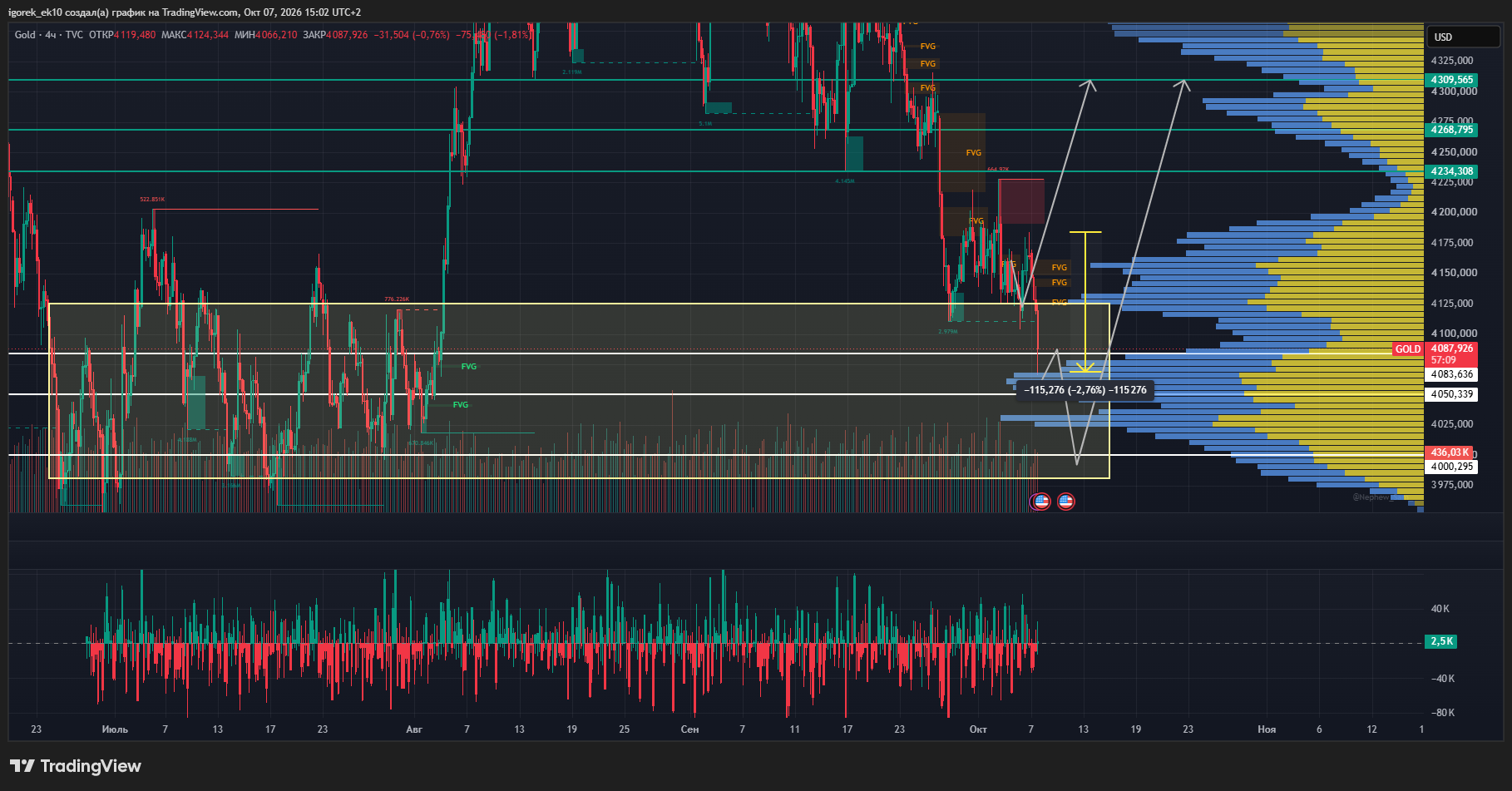Open the US flag event icon with purple ring
This screenshot has width=1512, height=791.
pyautogui.click(x=1040, y=502)
